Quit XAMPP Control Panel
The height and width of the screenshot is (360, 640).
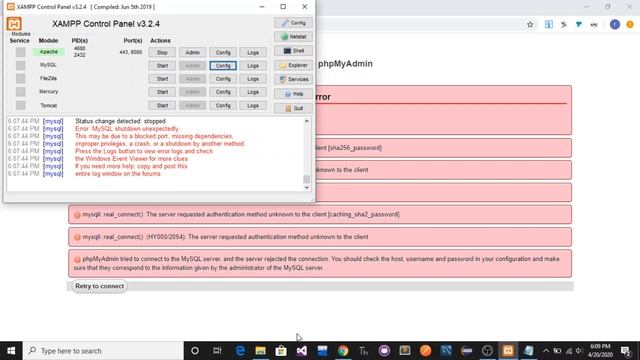coord(293,108)
